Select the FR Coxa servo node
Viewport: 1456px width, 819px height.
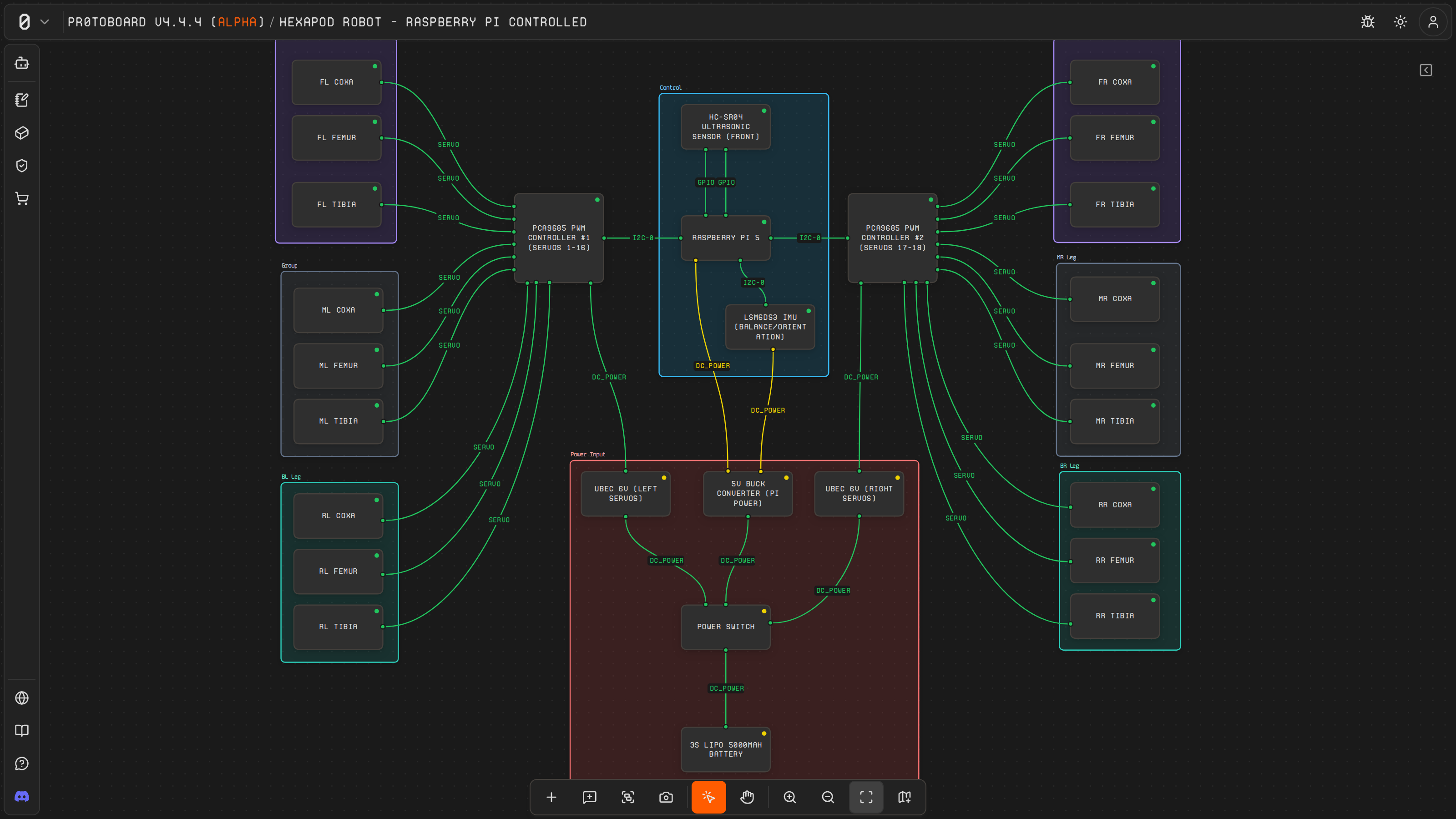pos(1115,82)
